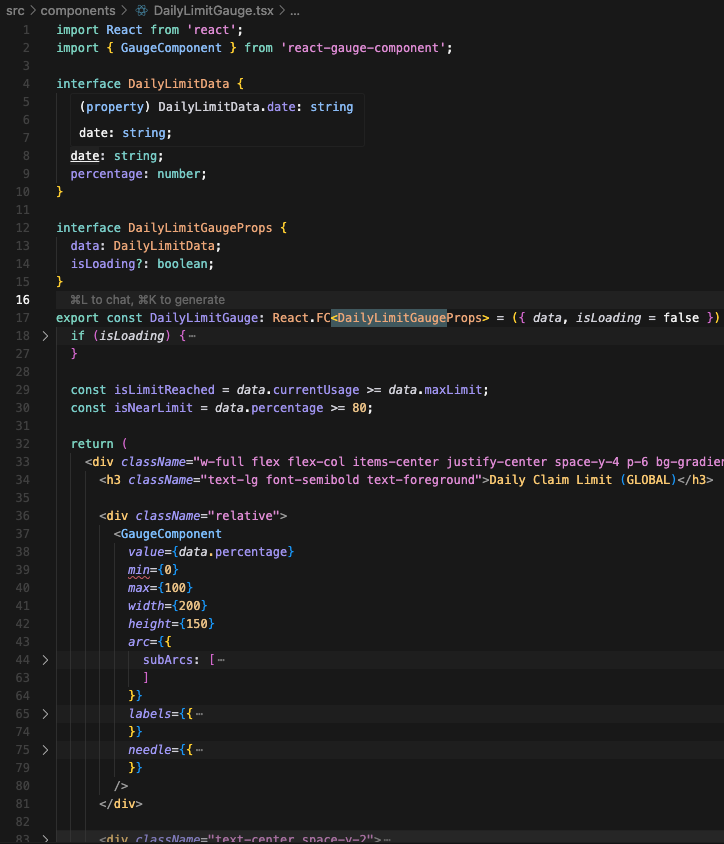724x844 pixels.
Task: Click the ellipsis after folded subArcs bracket
Action: tap(220, 660)
